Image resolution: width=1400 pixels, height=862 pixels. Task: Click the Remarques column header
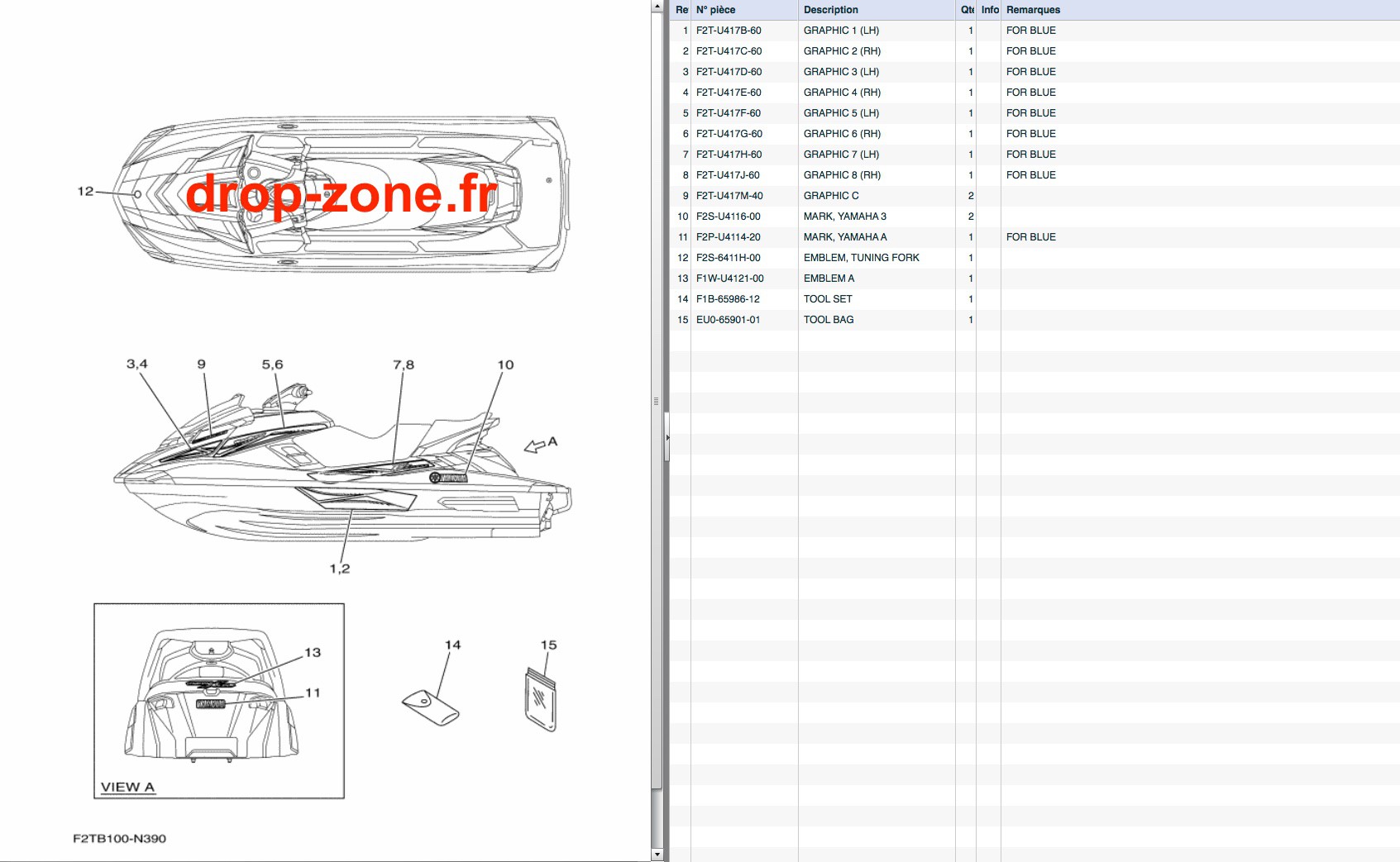tap(1200, 10)
